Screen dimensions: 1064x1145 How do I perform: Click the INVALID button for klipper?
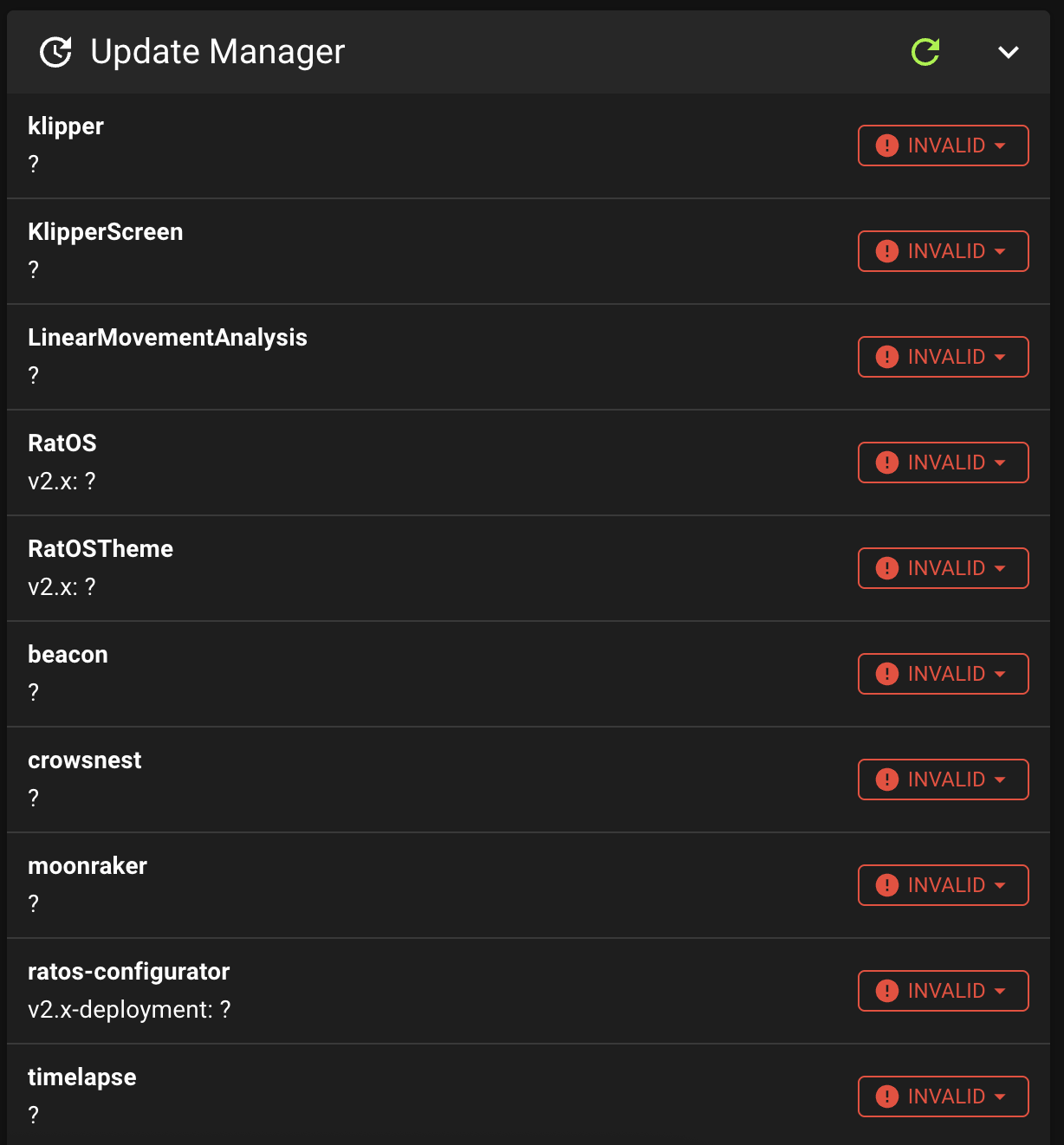point(943,146)
